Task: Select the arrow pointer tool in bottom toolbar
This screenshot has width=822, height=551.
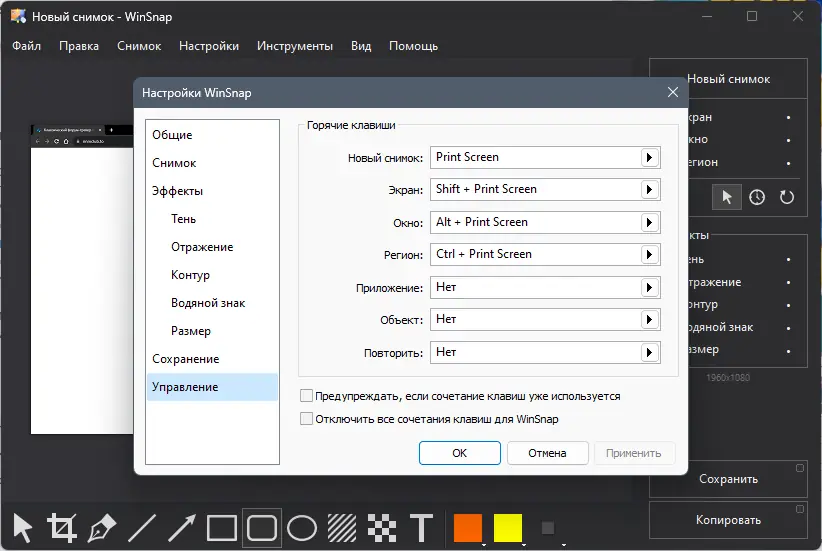Action: 22,527
